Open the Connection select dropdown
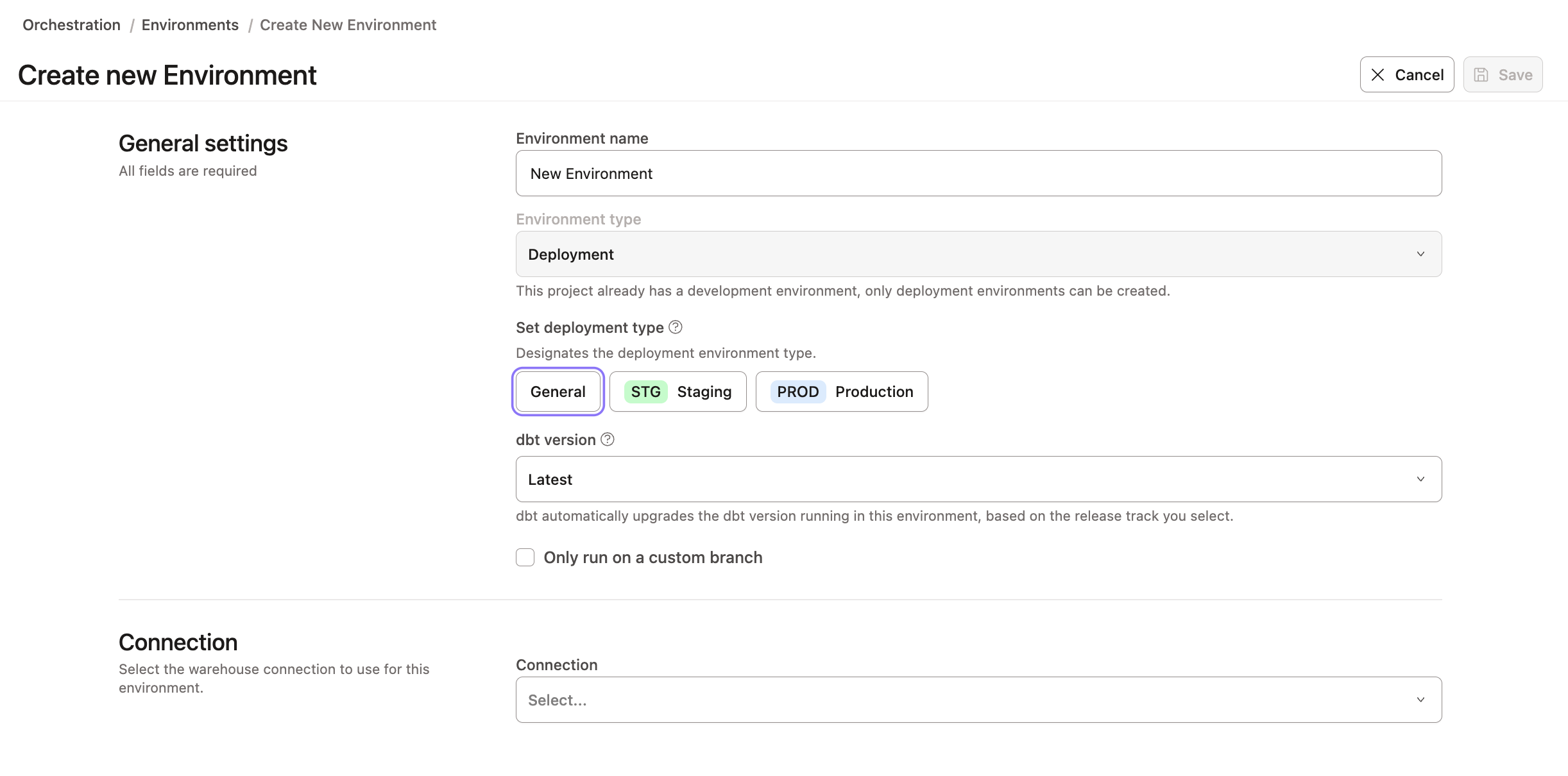1568x776 pixels. 979,699
